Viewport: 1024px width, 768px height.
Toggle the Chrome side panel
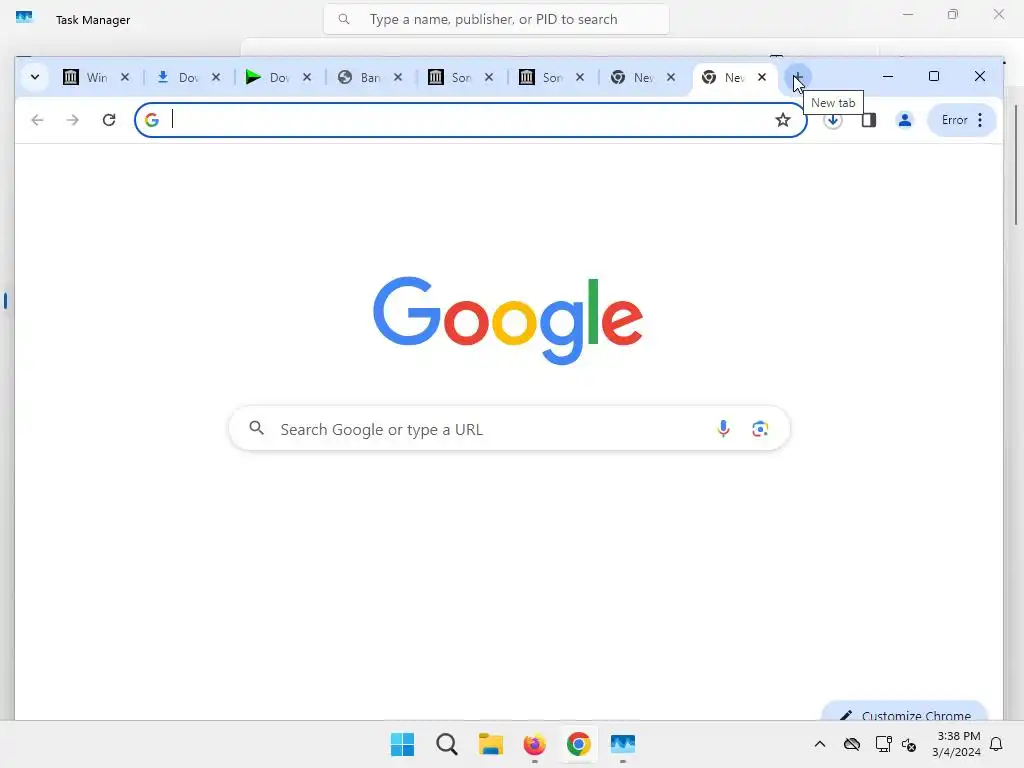coord(869,120)
